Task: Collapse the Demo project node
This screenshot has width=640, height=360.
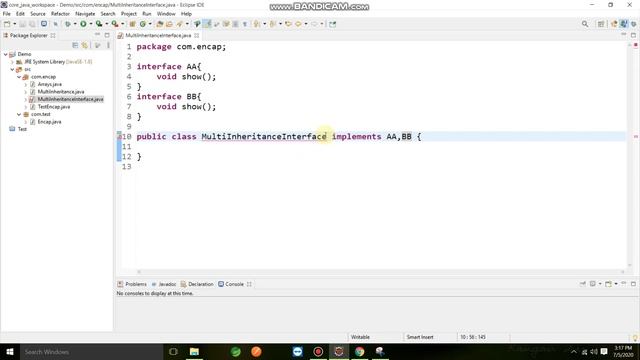Action: coord(6,54)
